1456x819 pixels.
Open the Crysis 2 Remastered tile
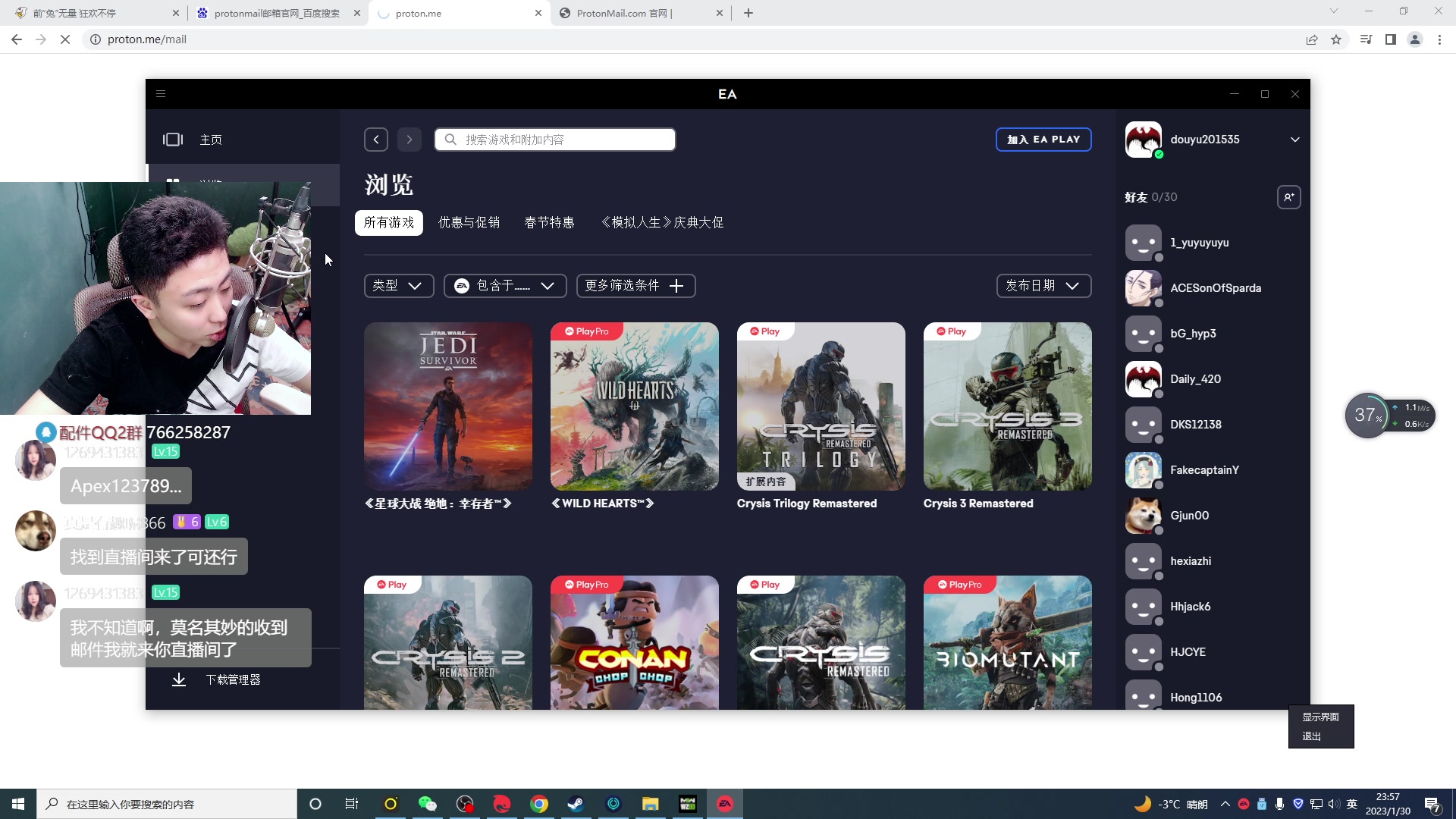tap(448, 643)
